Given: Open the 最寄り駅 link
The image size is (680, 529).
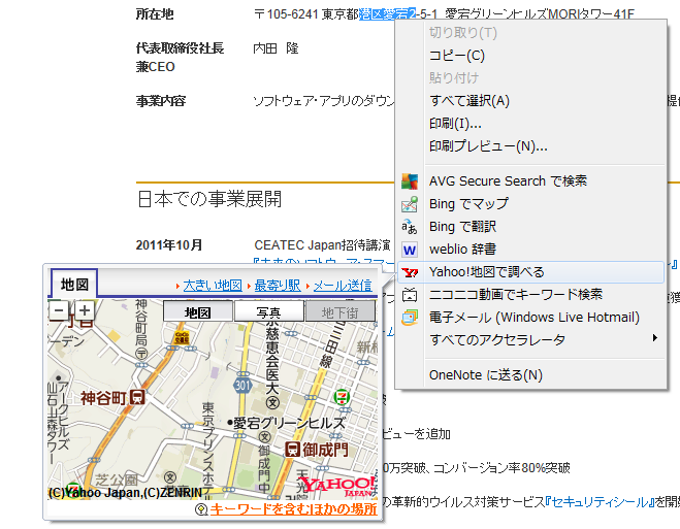Looking at the screenshot, I should pos(278,285).
